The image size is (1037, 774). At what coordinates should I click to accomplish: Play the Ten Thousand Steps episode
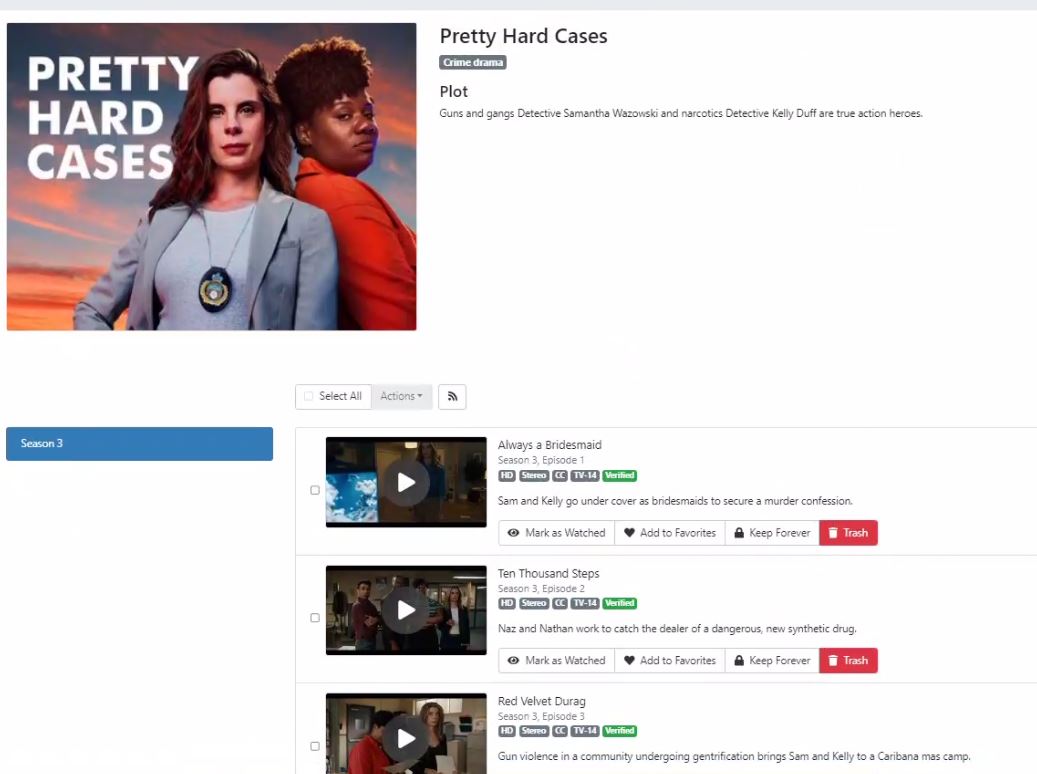coord(405,610)
